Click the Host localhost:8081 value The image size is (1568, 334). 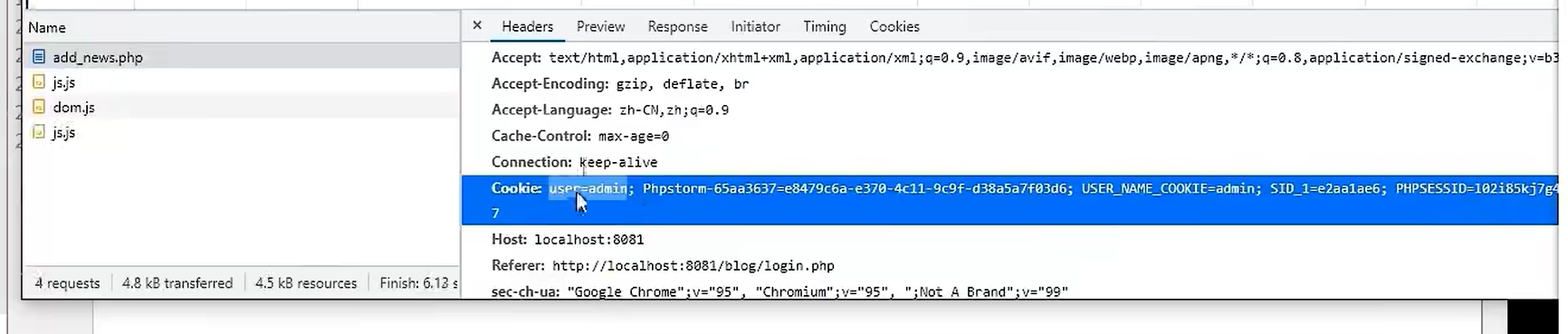pyautogui.click(x=588, y=240)
